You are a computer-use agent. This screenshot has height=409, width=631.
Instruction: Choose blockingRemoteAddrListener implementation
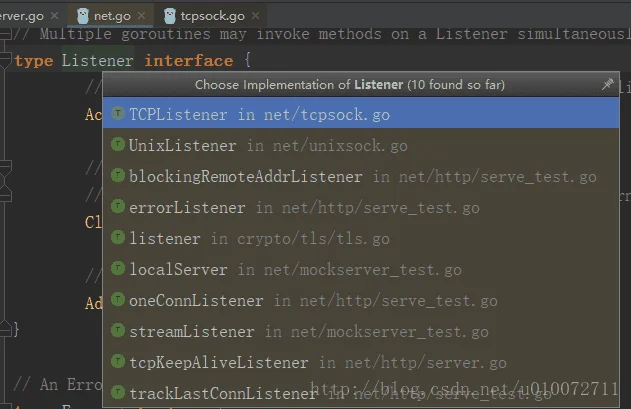pos(361,176)
